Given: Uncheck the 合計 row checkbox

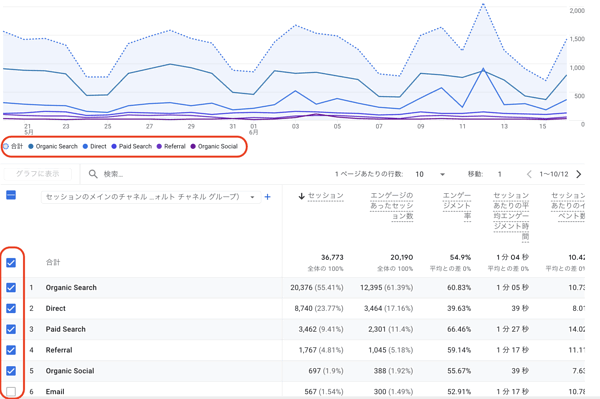Looking at the screenshot, I should click(x=11, y=263).
